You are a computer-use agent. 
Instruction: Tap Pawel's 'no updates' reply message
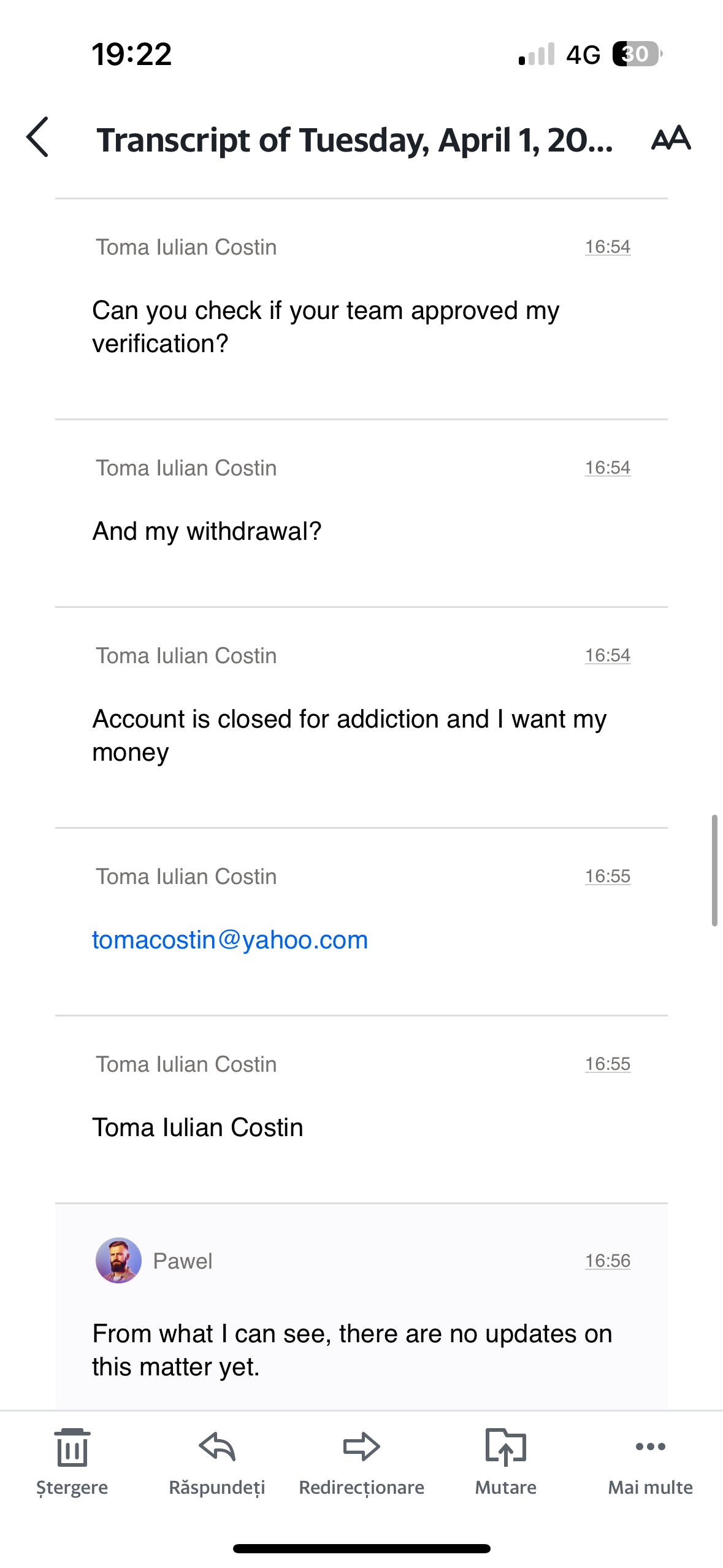[x=352, y=1350]
